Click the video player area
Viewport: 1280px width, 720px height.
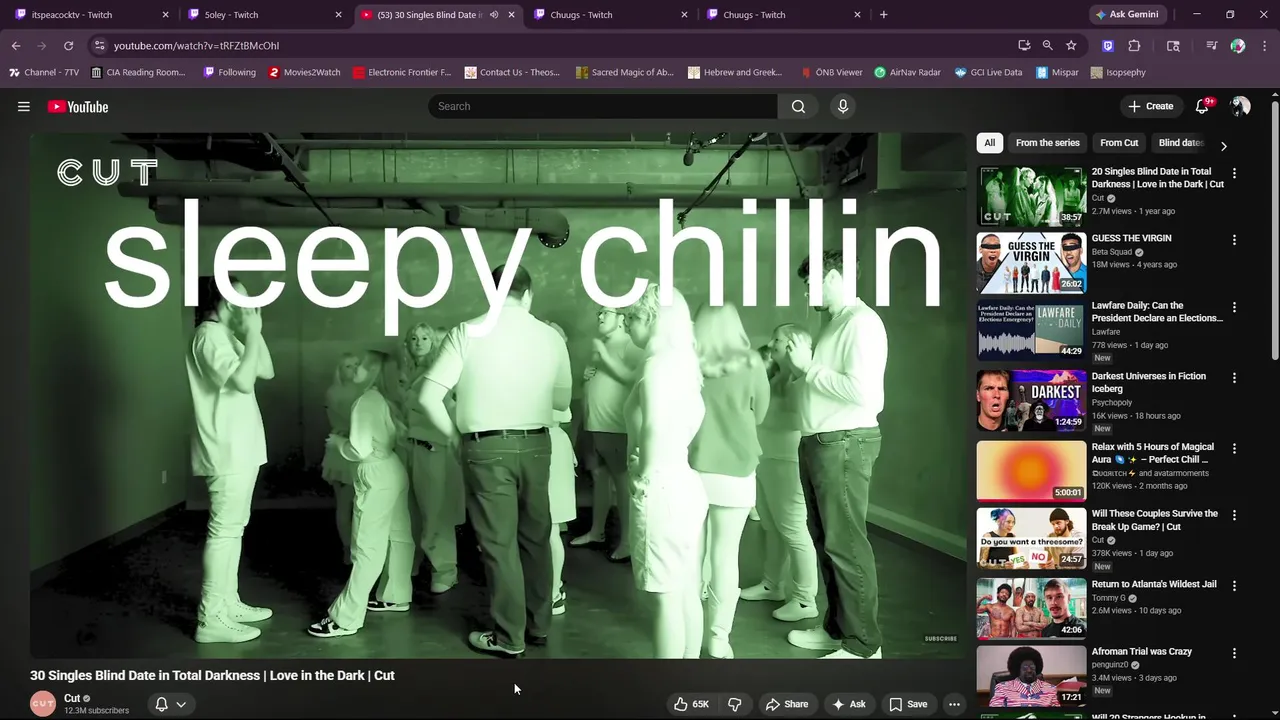(x=498, y=396)
